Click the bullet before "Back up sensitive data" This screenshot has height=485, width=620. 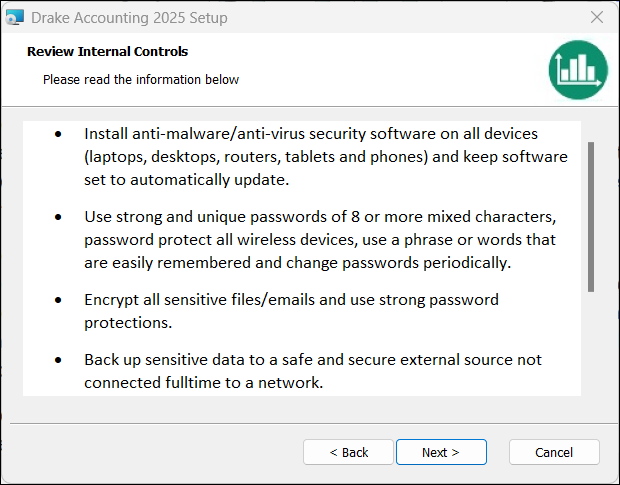(x=59, y=359)
